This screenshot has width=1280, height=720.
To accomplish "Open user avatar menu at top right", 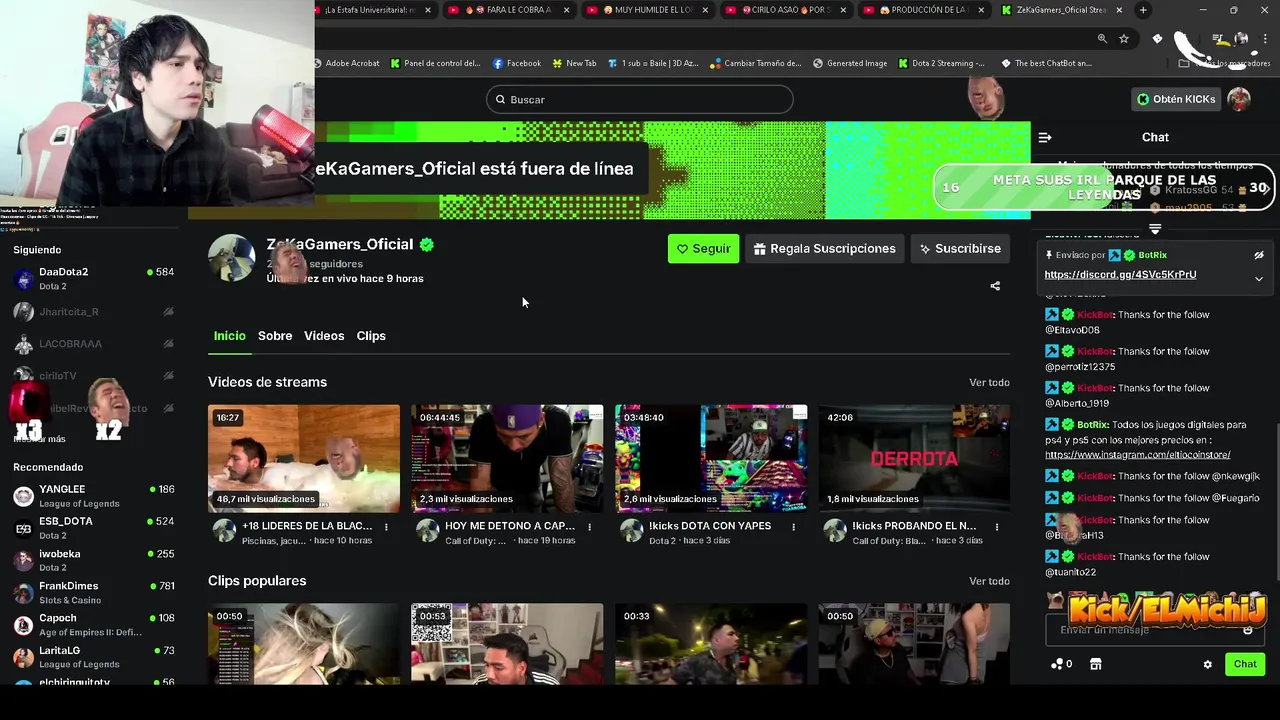I will pos(1239,99).
